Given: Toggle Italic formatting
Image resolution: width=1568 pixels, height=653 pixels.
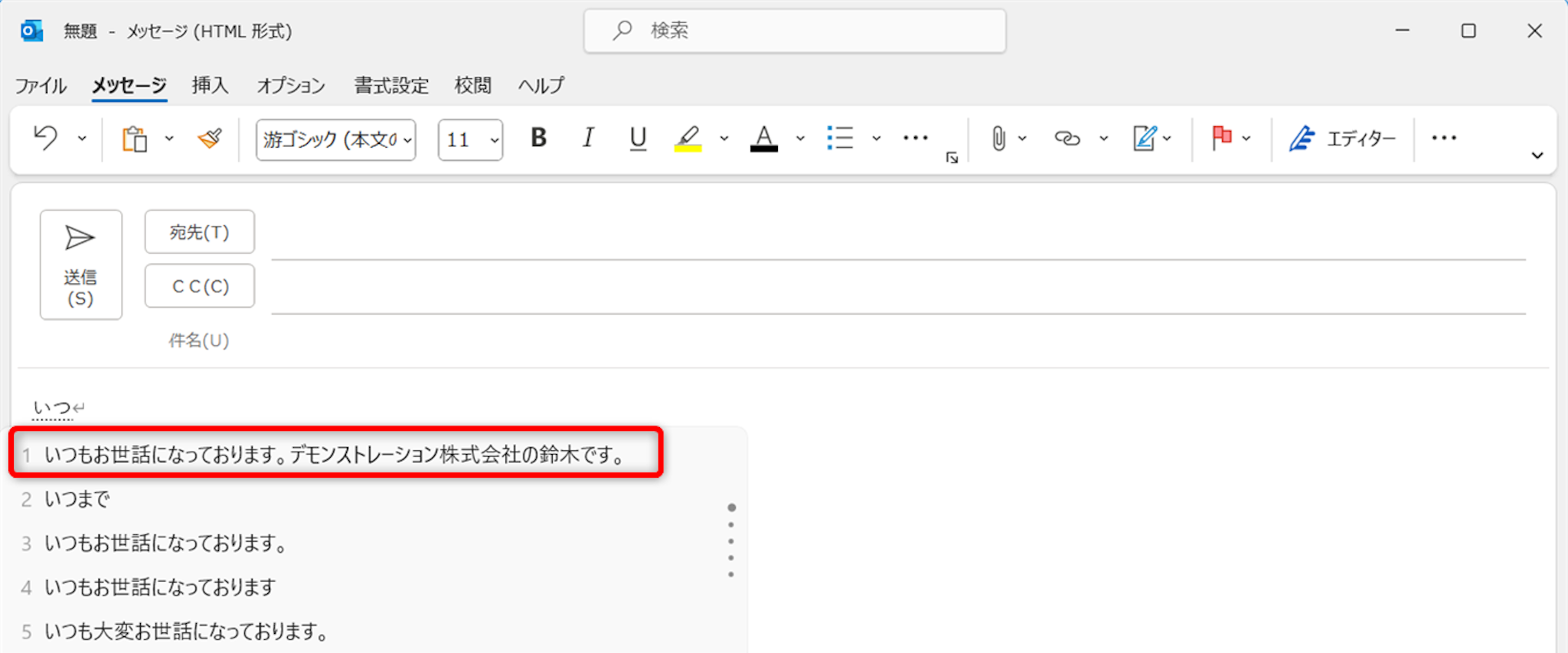Looking at the screenshot, I should (x=588, y=139).
